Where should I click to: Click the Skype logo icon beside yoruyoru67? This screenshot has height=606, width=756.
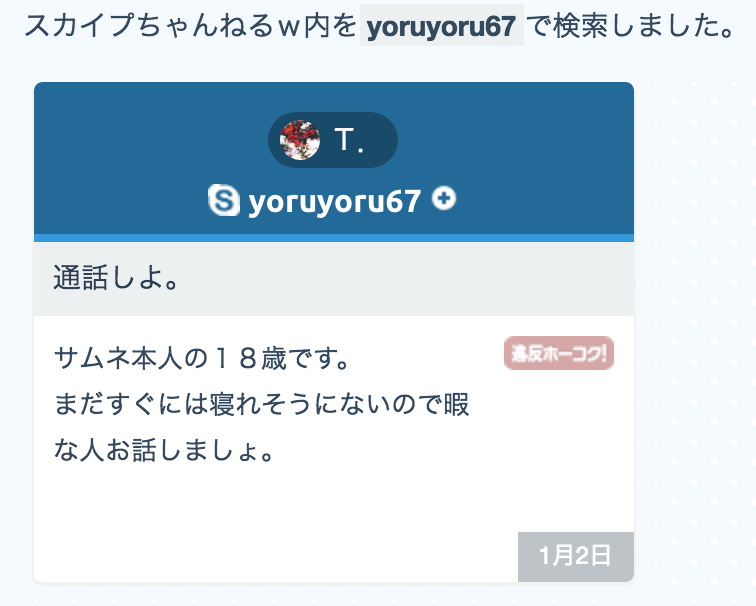224,200
